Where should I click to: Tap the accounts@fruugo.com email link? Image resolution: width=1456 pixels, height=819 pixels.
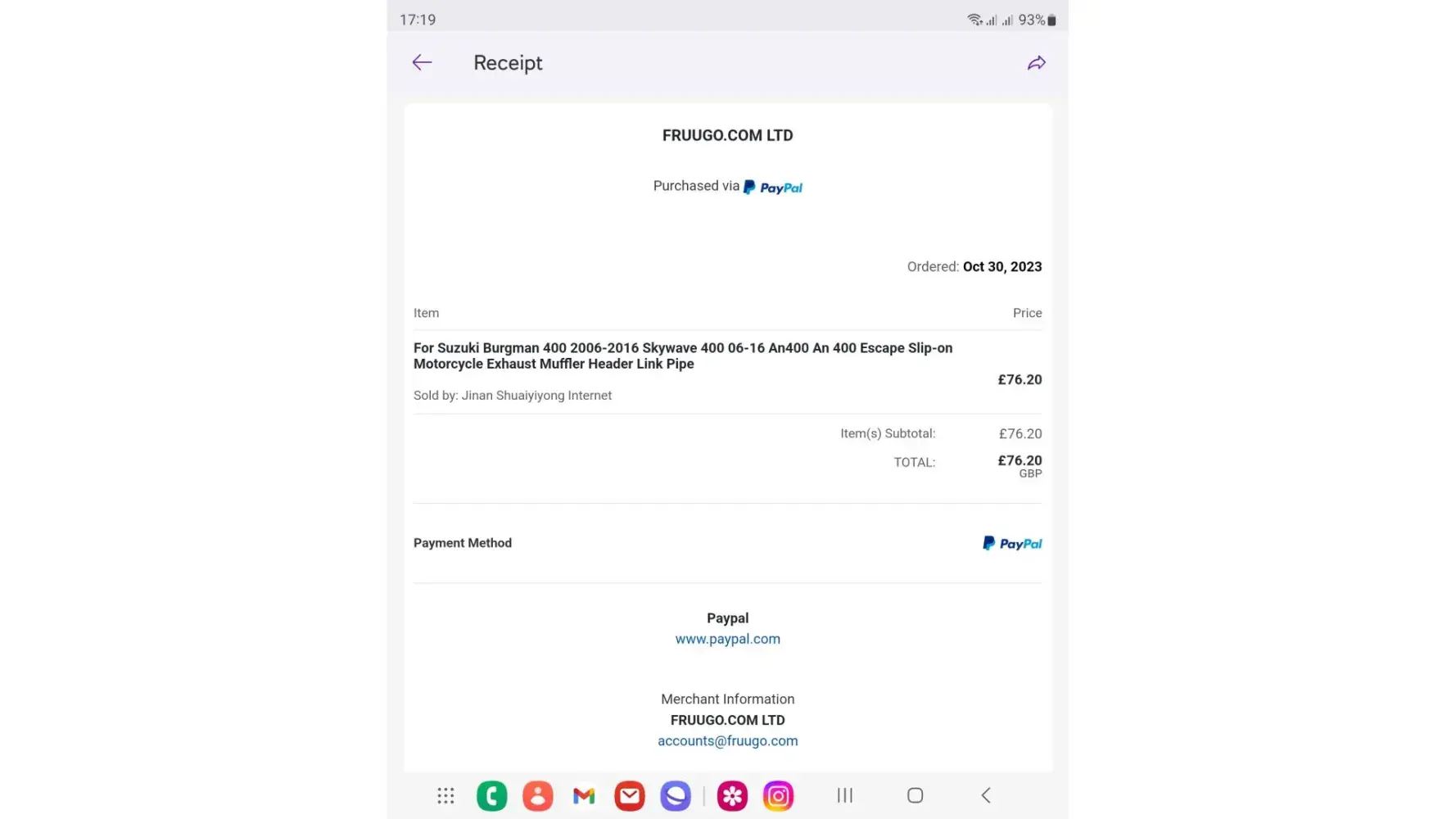[727, 741]
